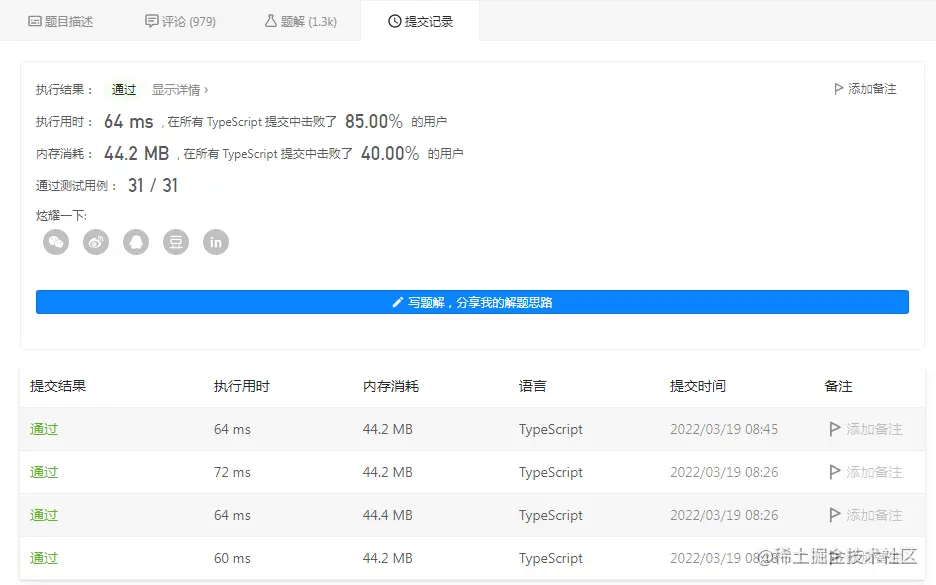Share result via WeChat icon
Viewport: 936px width, 585px height.
click(x=56, y=242)
